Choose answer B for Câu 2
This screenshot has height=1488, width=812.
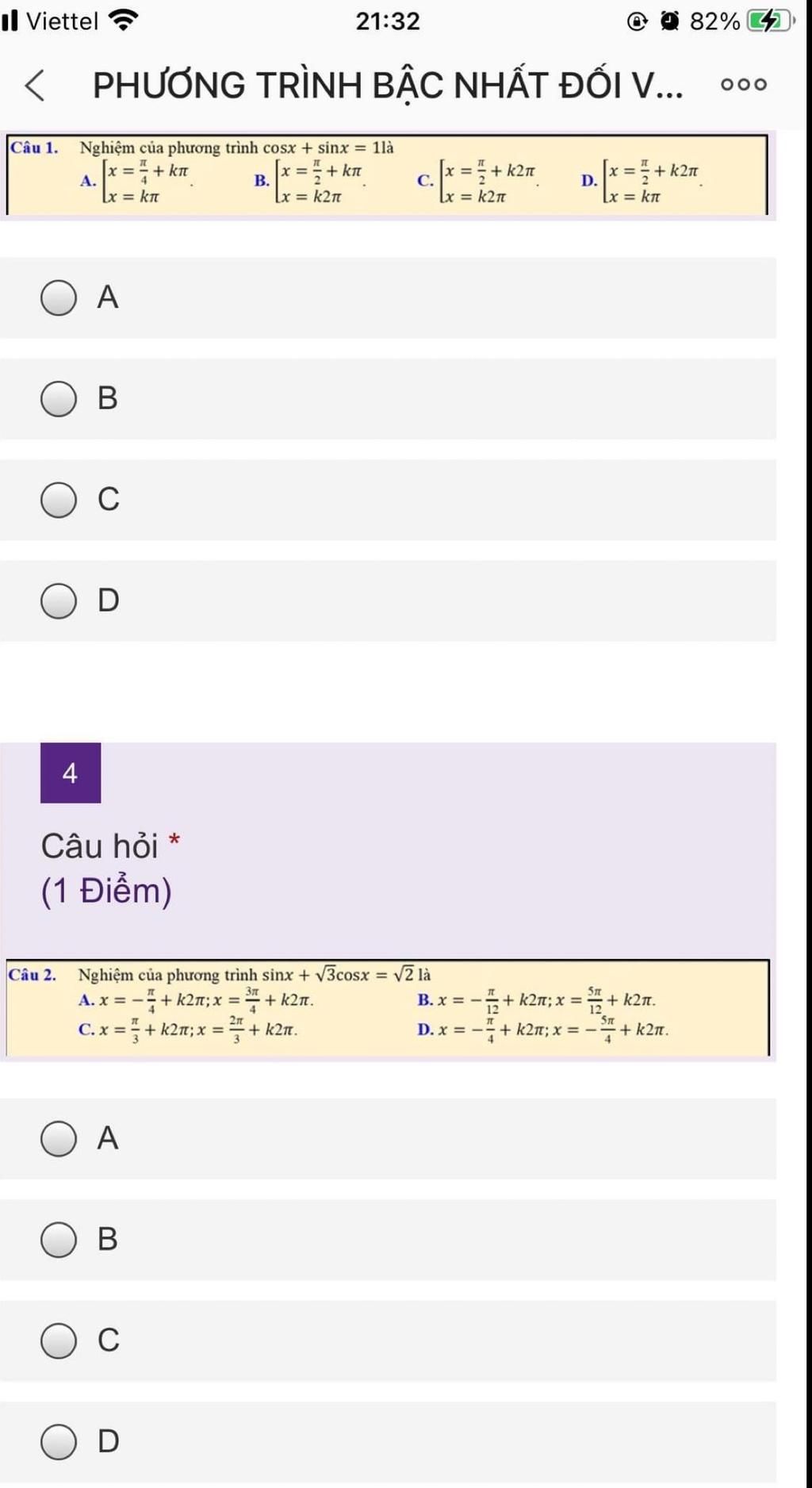(59, 1240)
